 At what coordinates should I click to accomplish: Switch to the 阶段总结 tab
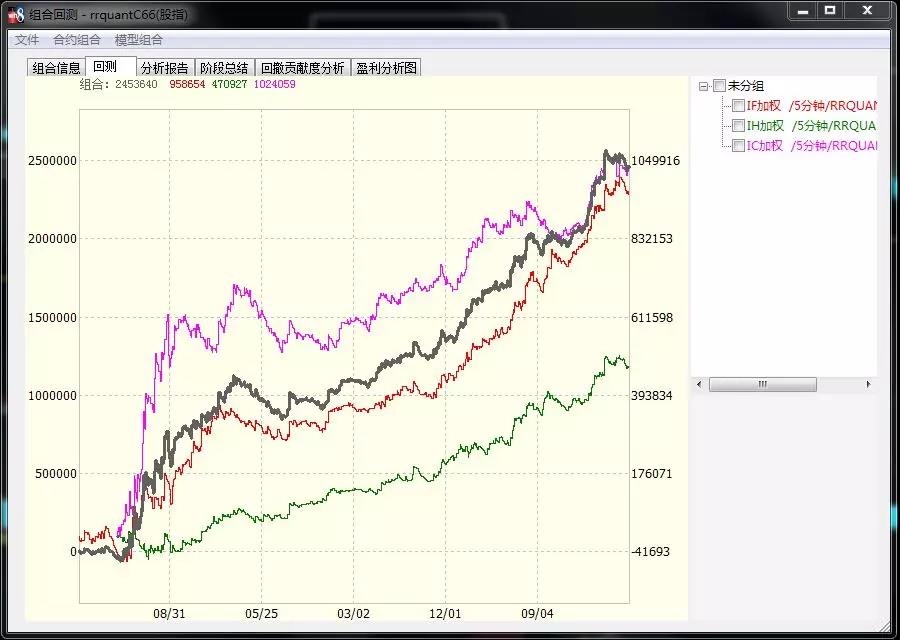[224, 68]
